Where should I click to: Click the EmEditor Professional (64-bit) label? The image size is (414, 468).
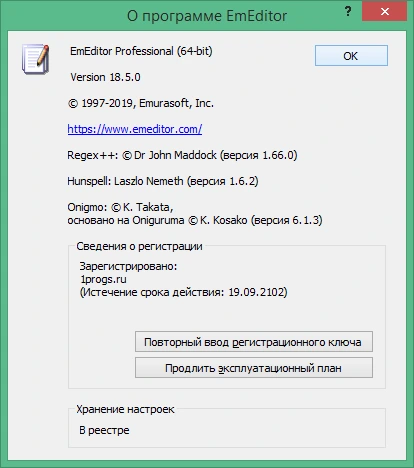141,51
